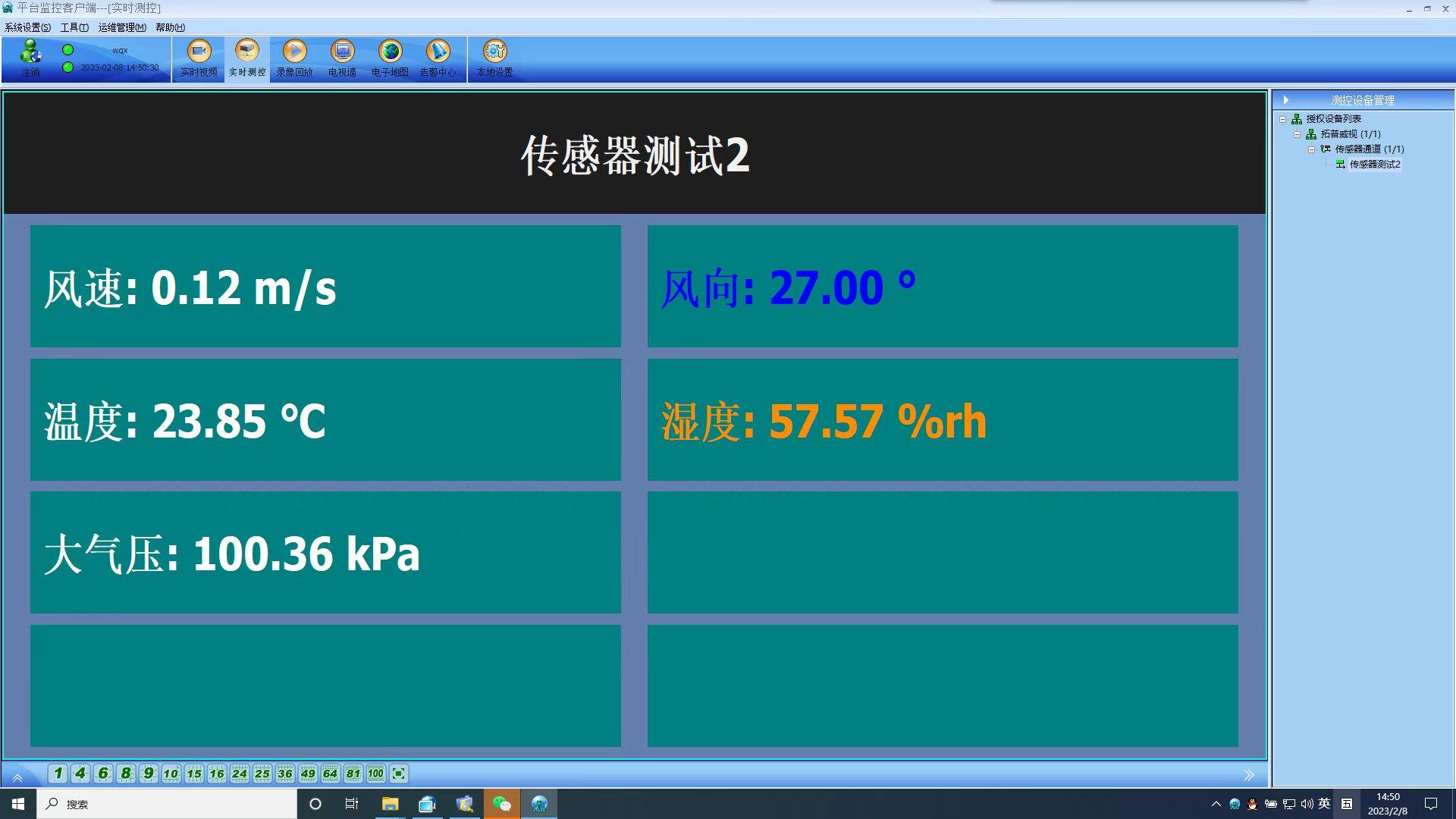Open the 实时视频 live video view
Viewport: 1456px width, 819px height.
pos(199,58)
